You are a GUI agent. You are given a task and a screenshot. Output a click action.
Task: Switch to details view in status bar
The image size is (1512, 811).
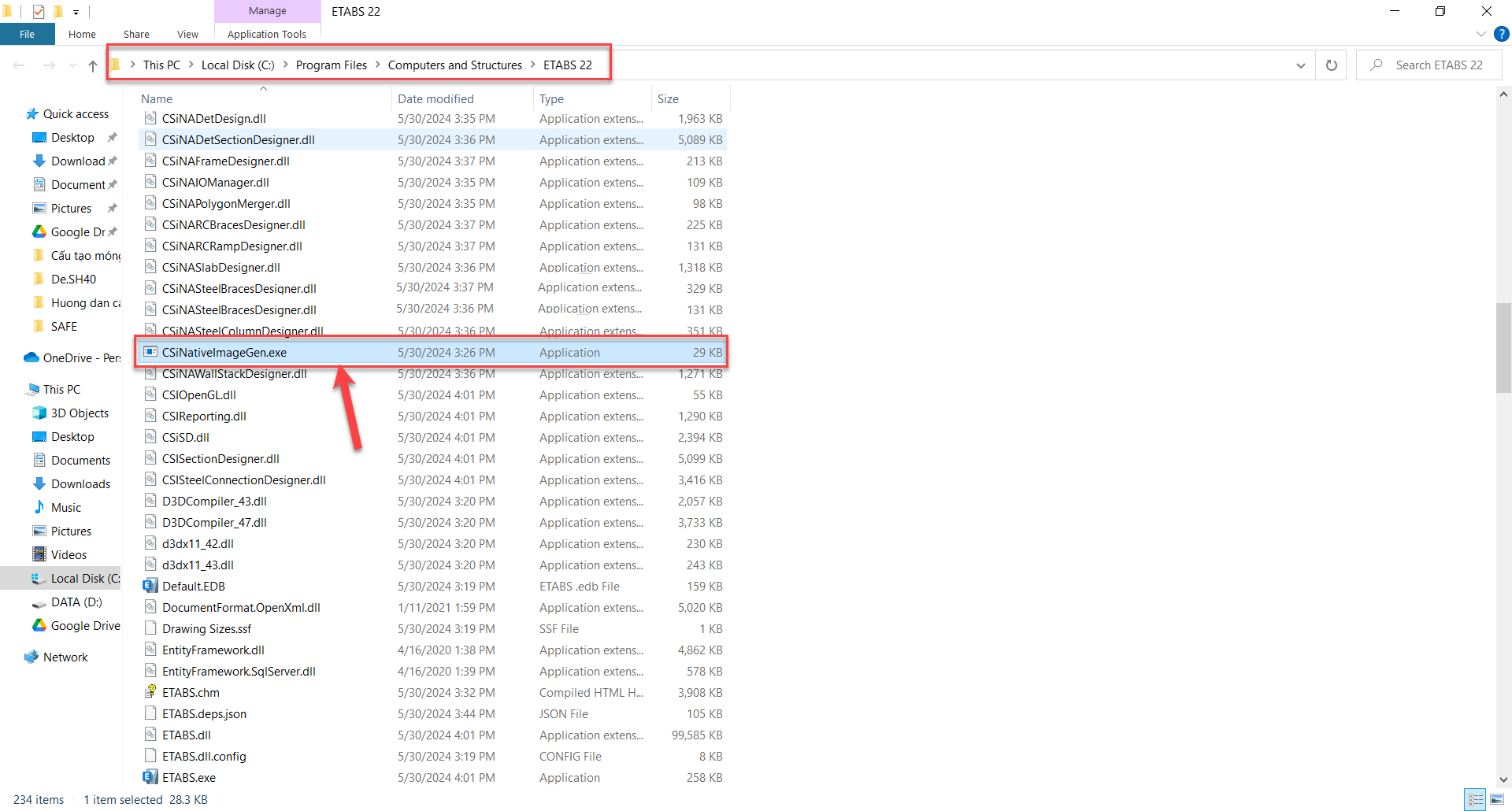point(1476,799)
